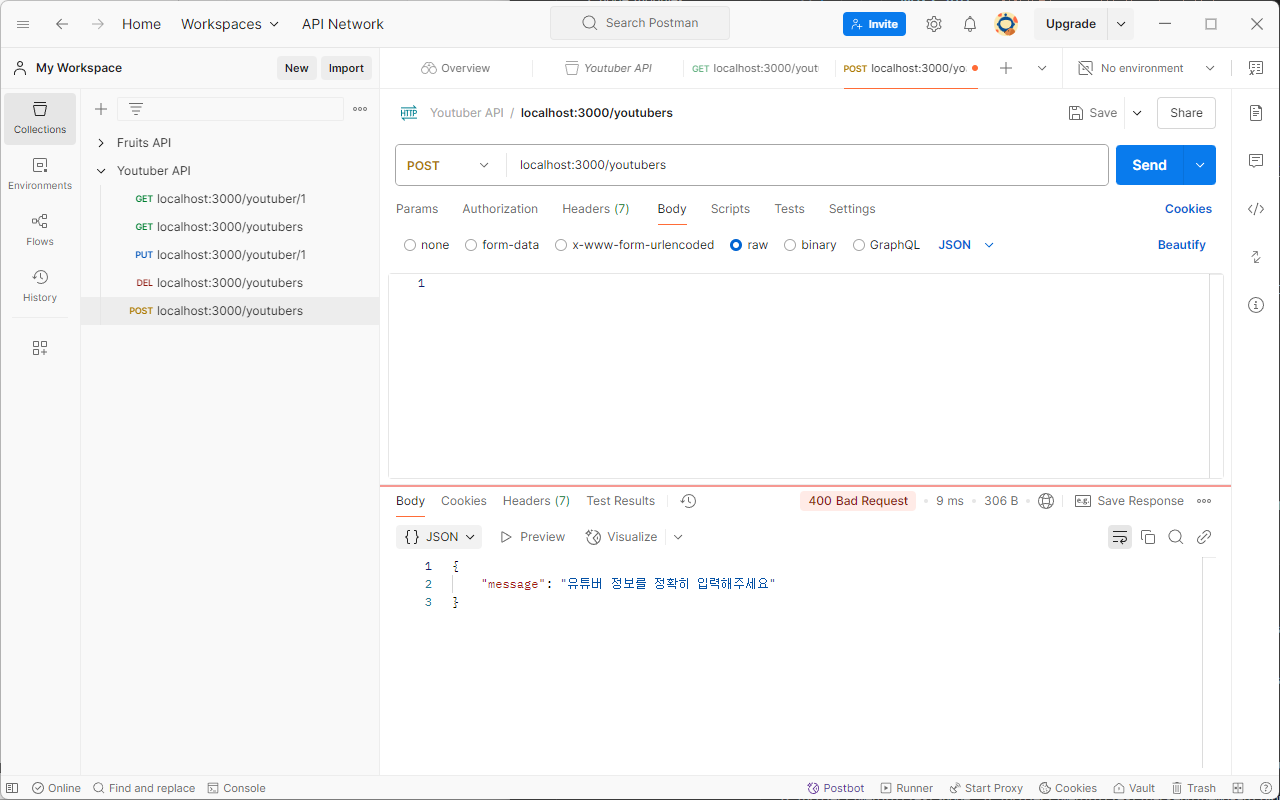Open collections options three-dot menu
The width and height of the screenshot is (1280, 800).
point(360,109)
